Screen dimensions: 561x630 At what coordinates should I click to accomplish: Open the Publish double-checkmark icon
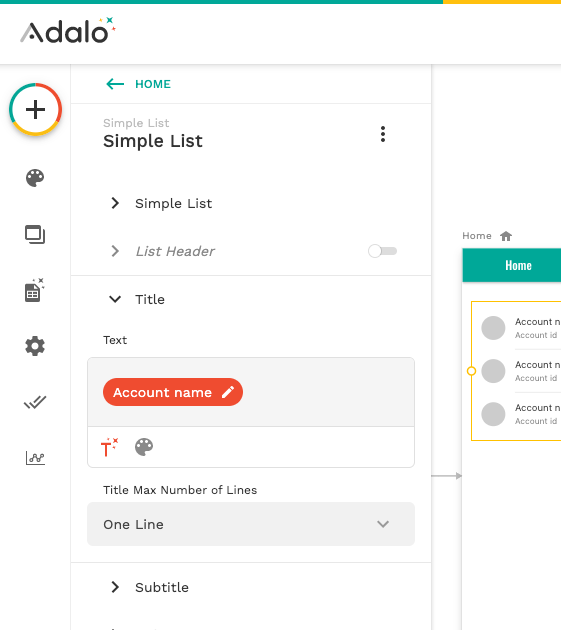pos(35,402)
